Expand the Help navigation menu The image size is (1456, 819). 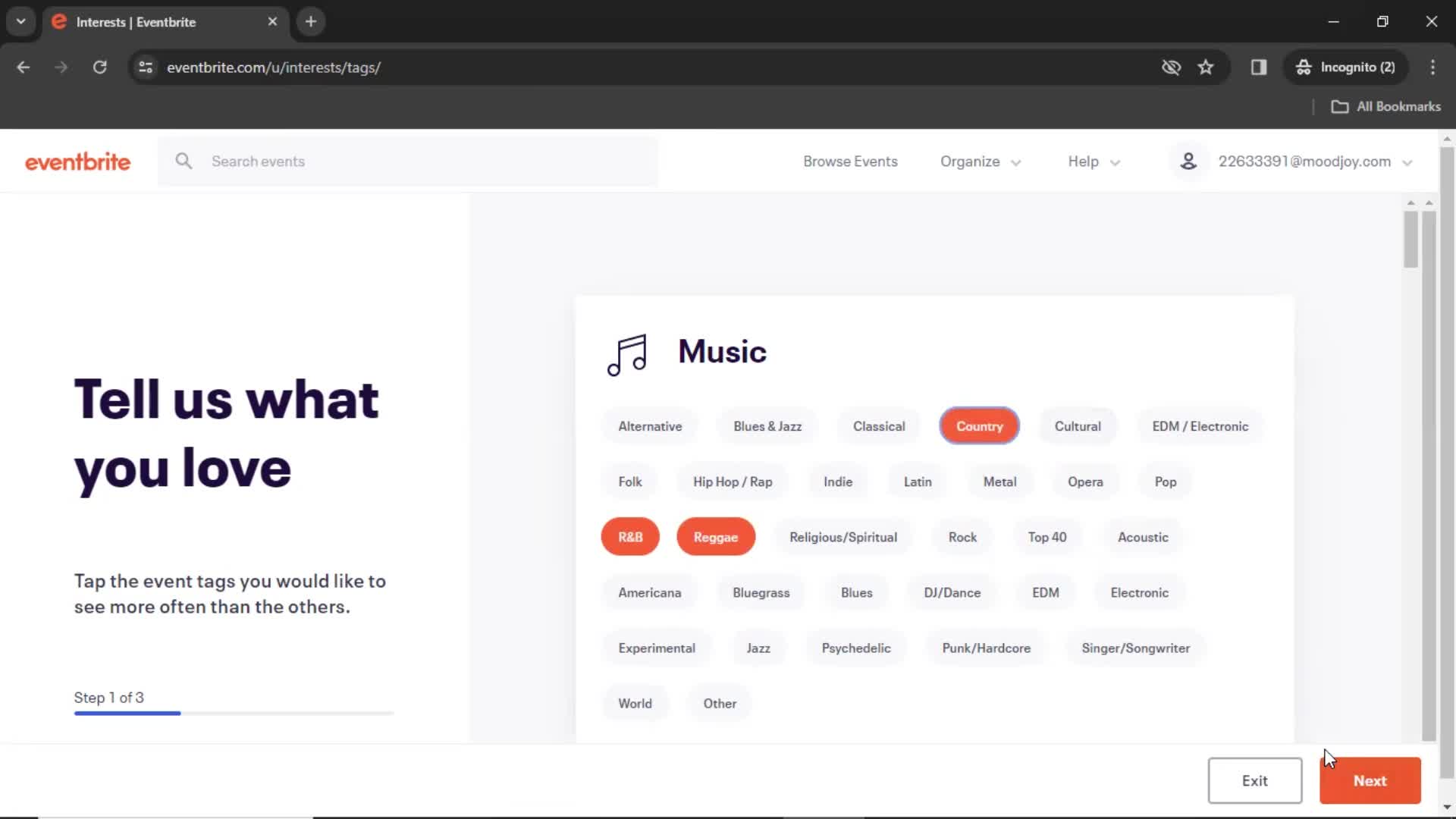[x=1094, y=161]
